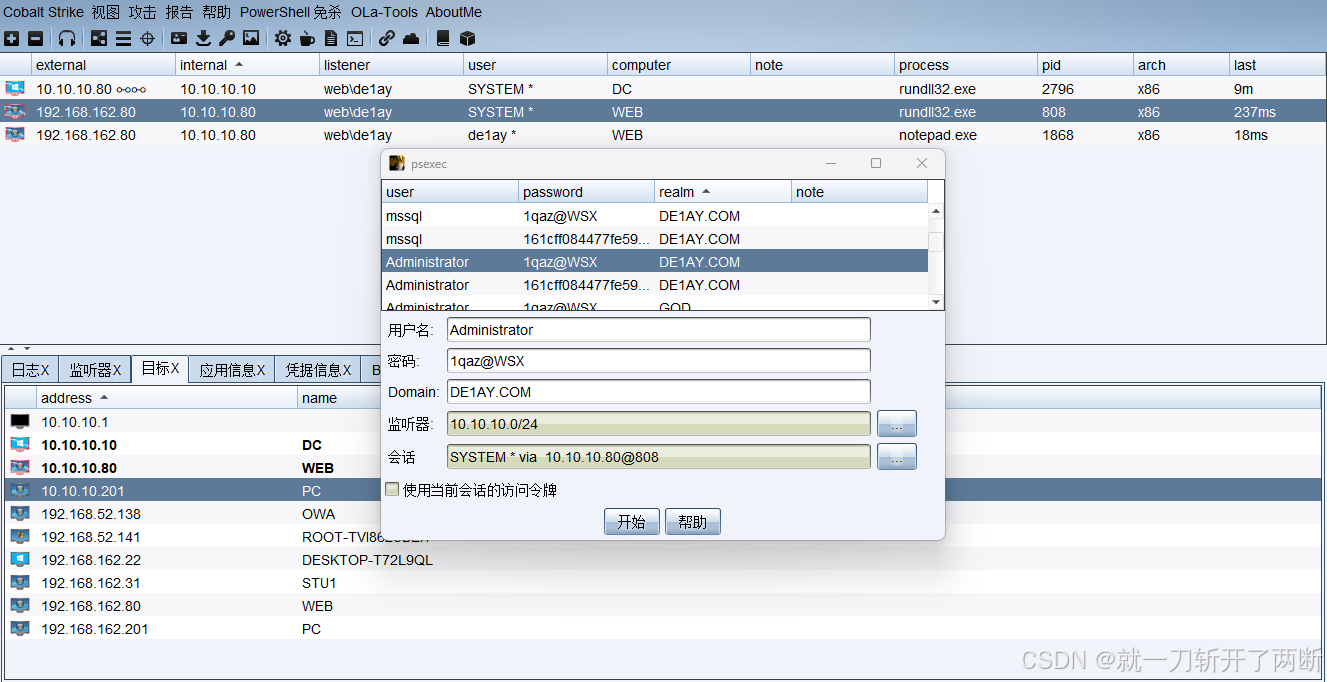
Task: Click the host icon of target 192.168.52.138
Action: point(20,513)
